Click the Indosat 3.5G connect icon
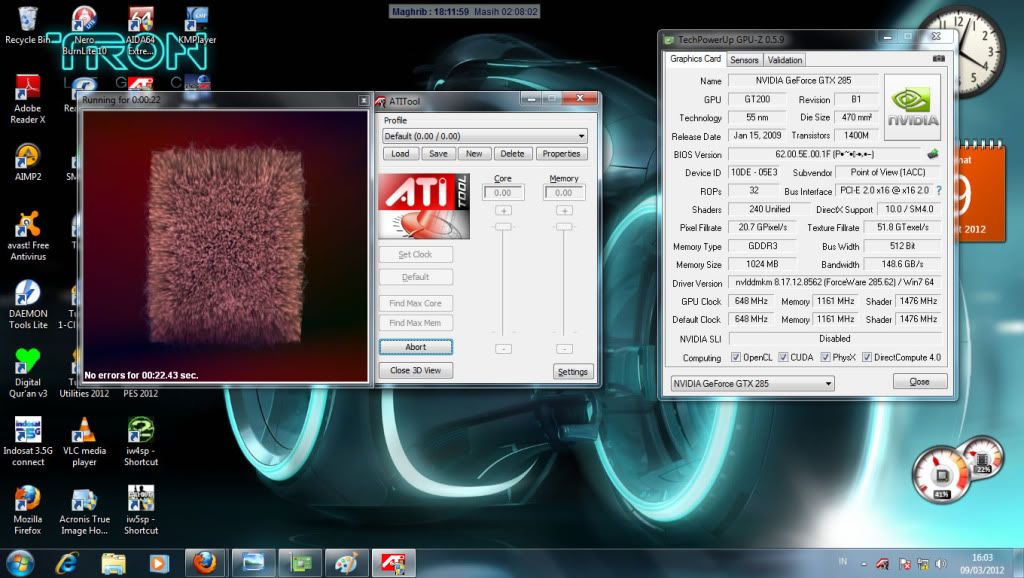The height and width of the screenshot is (578, 1024). point(27,442)
